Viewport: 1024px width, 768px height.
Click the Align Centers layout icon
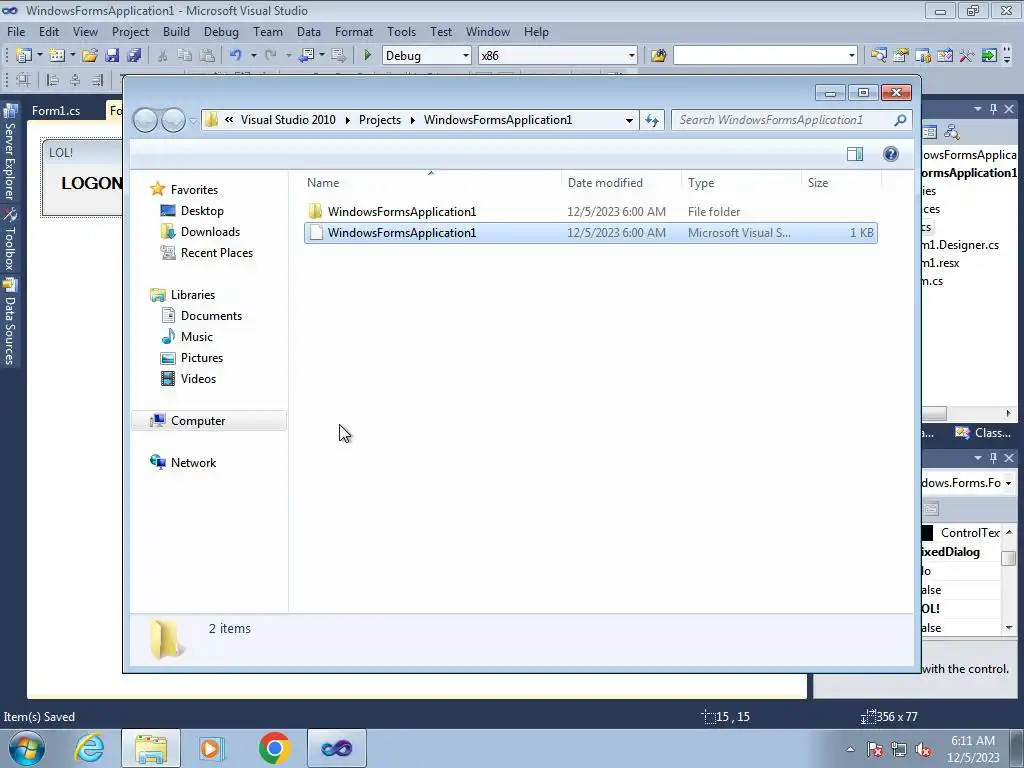pos(75,80)
